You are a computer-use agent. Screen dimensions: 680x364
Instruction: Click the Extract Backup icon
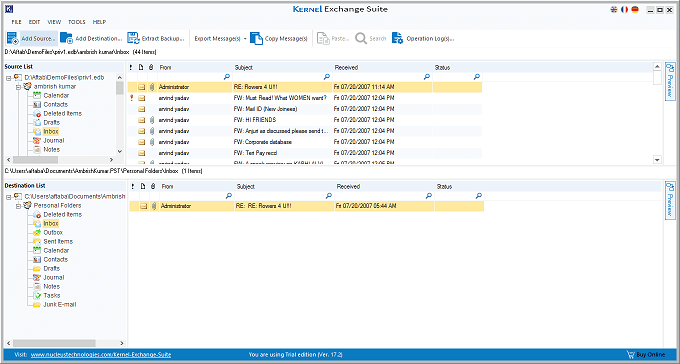click(x=133, y=38)
